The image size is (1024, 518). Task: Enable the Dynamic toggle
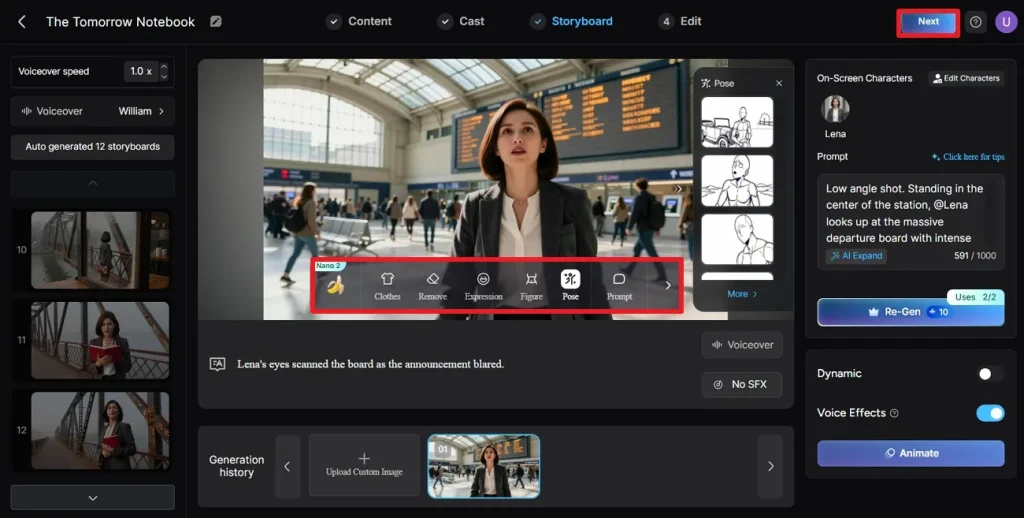click(990, 373)
